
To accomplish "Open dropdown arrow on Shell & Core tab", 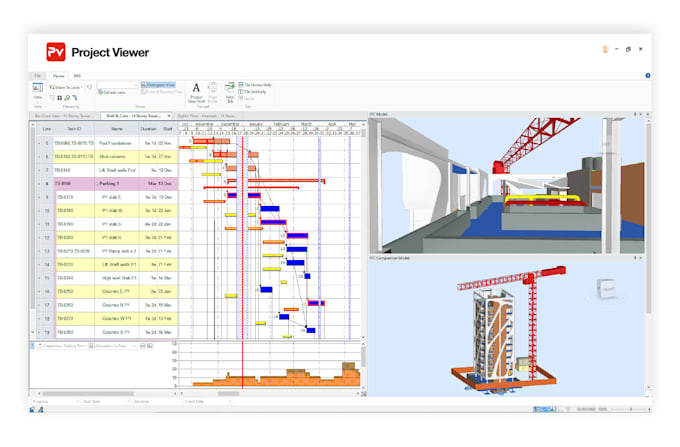I will tap(169, 116).
